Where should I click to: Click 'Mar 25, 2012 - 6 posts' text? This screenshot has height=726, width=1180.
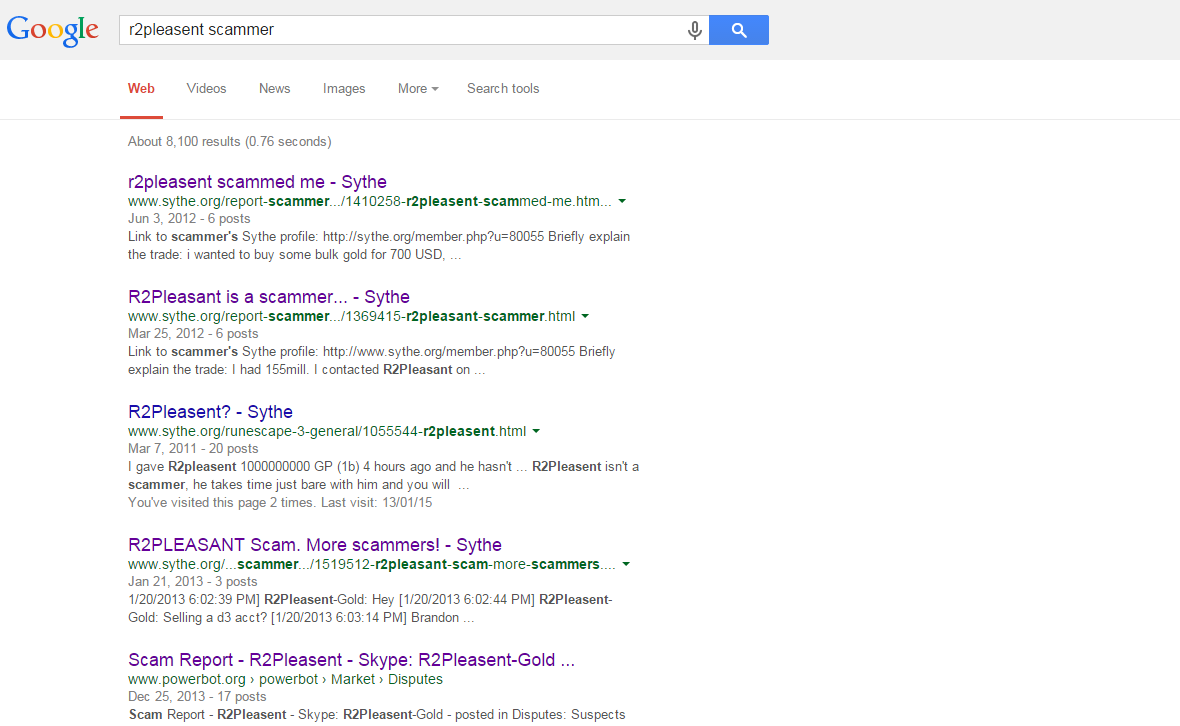click(x=193, y=334)
